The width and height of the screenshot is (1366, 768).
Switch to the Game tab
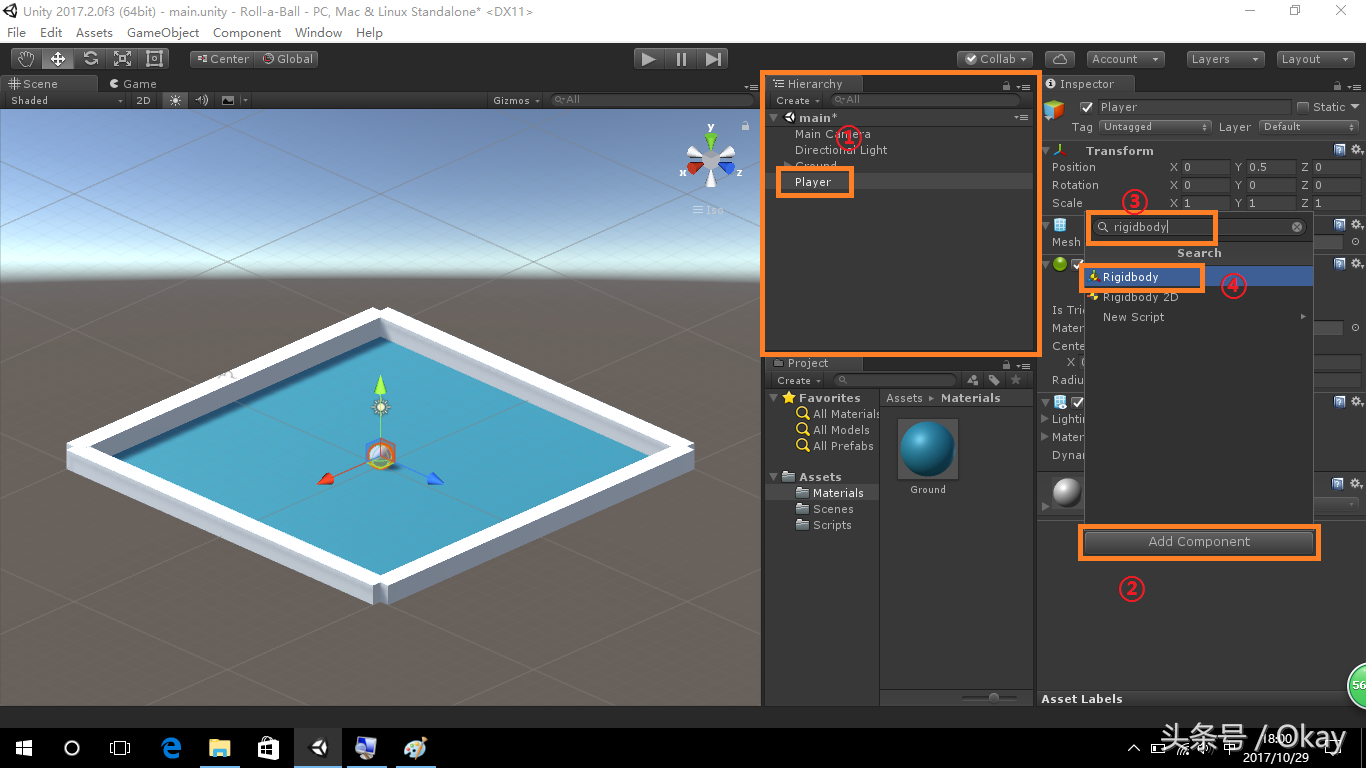(131, 84)
